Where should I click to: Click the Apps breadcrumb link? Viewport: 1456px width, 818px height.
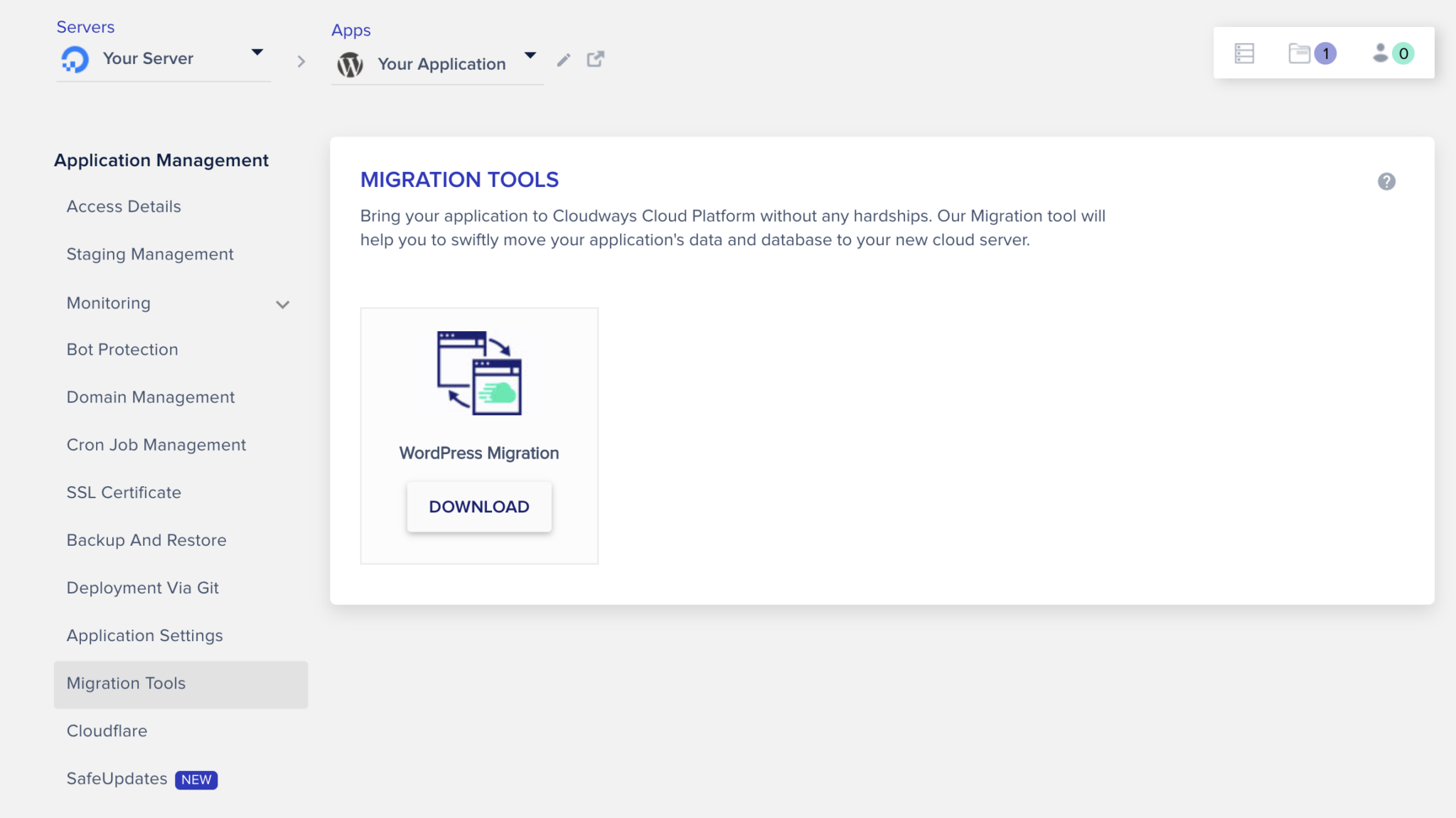point(351,31)
